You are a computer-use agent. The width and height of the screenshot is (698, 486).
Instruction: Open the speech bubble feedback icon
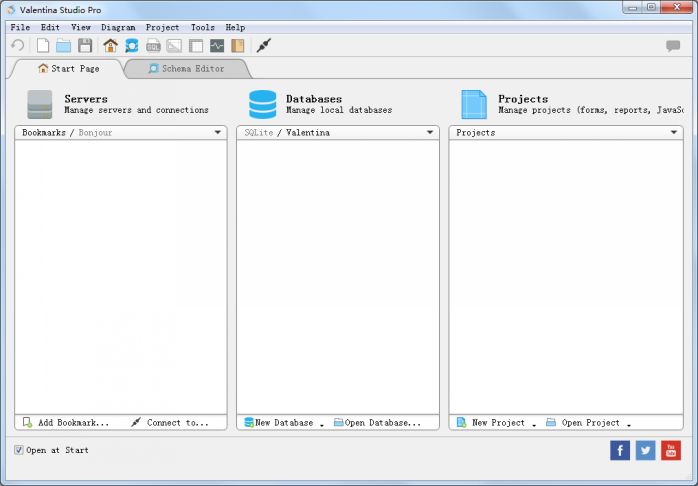click(673, 45)
